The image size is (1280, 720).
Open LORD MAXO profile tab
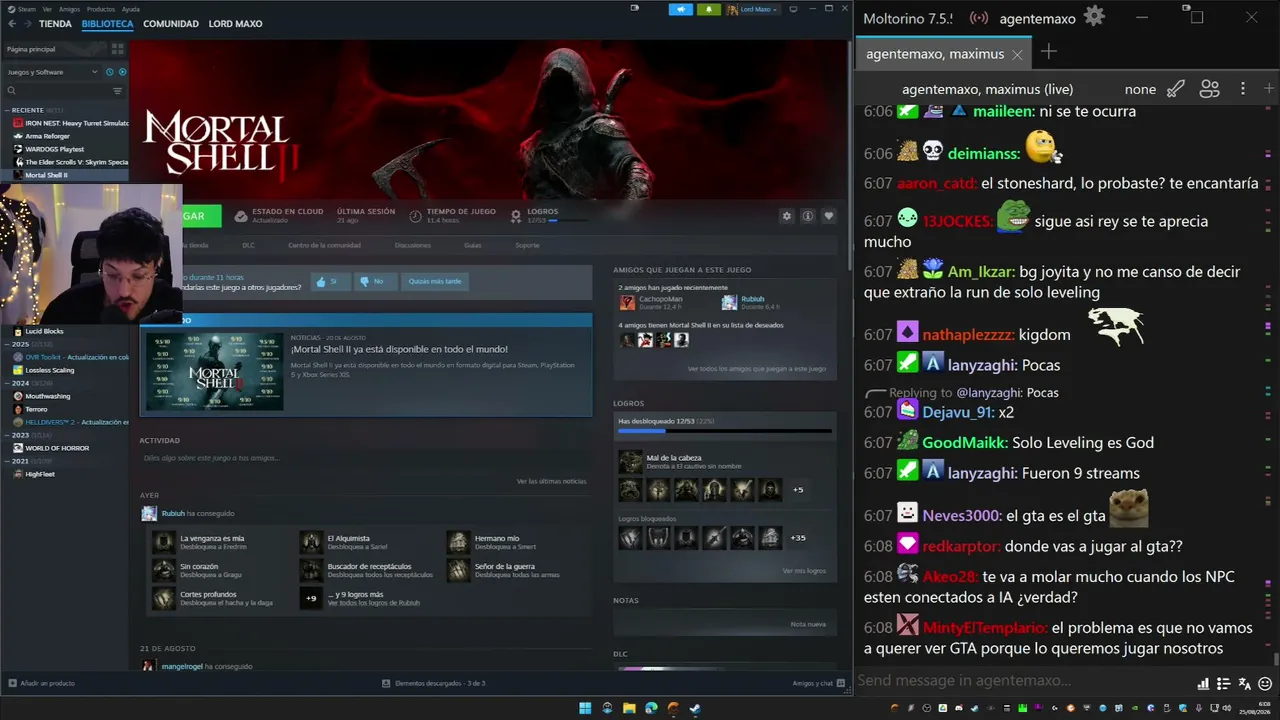pyautogui.click(x=235, y=23)
